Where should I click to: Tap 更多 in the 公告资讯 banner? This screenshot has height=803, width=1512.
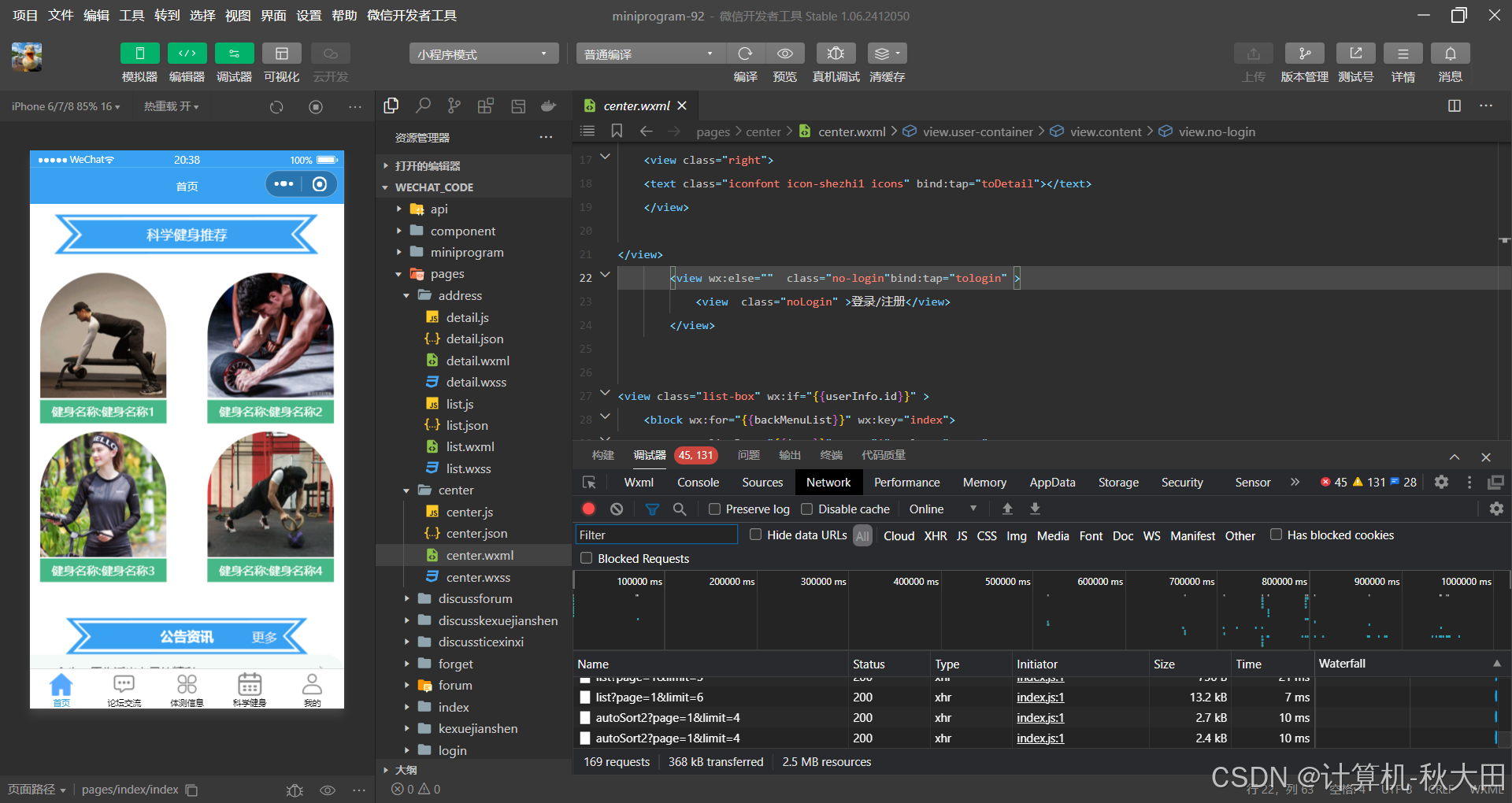click(265, 637)
